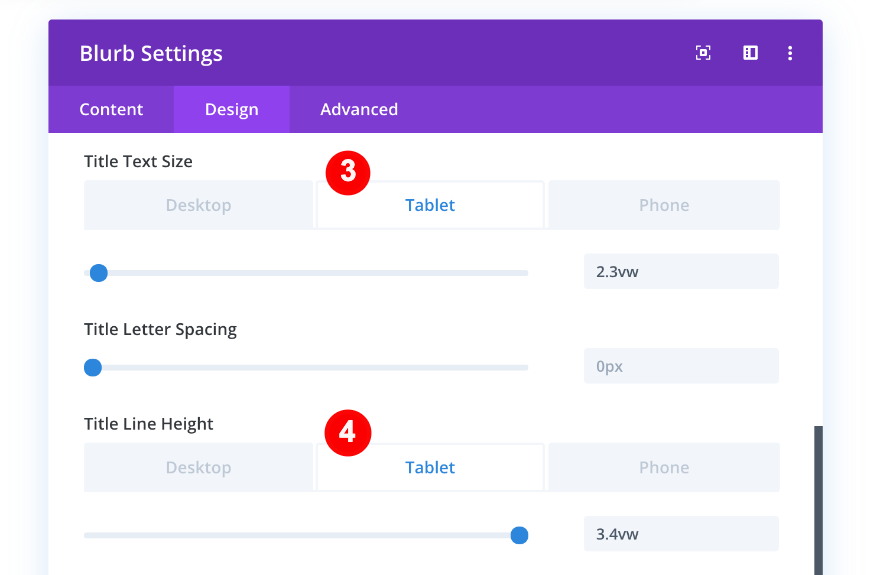Viewport: 880px width, 575px height.
Task: Click the expand modal fullscreen icon
Action: point(703,53)
